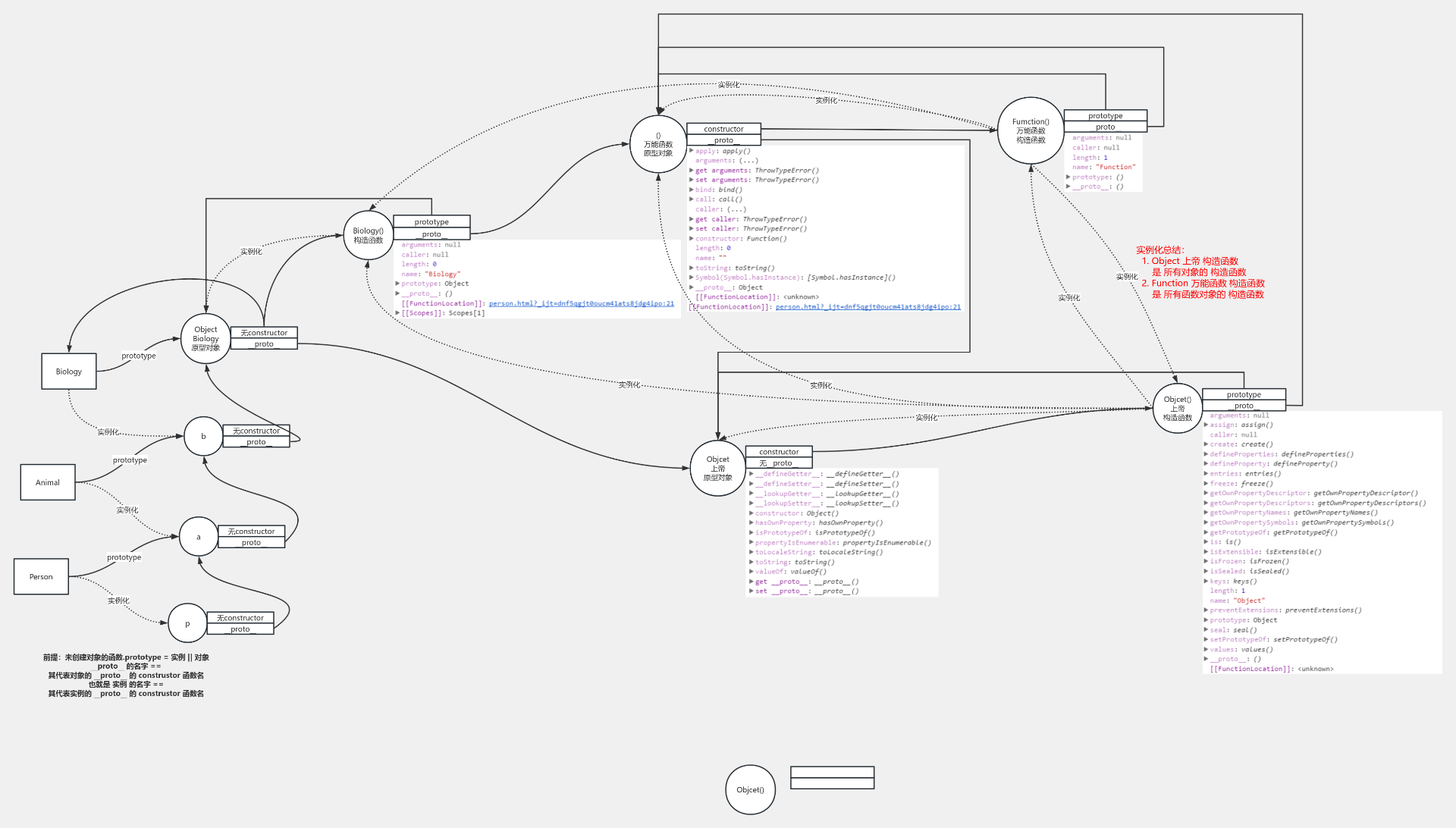Open person.html link under Biology FunctionLocation
The width and height of the screenshot is (1456, 828).
[581, 303]
